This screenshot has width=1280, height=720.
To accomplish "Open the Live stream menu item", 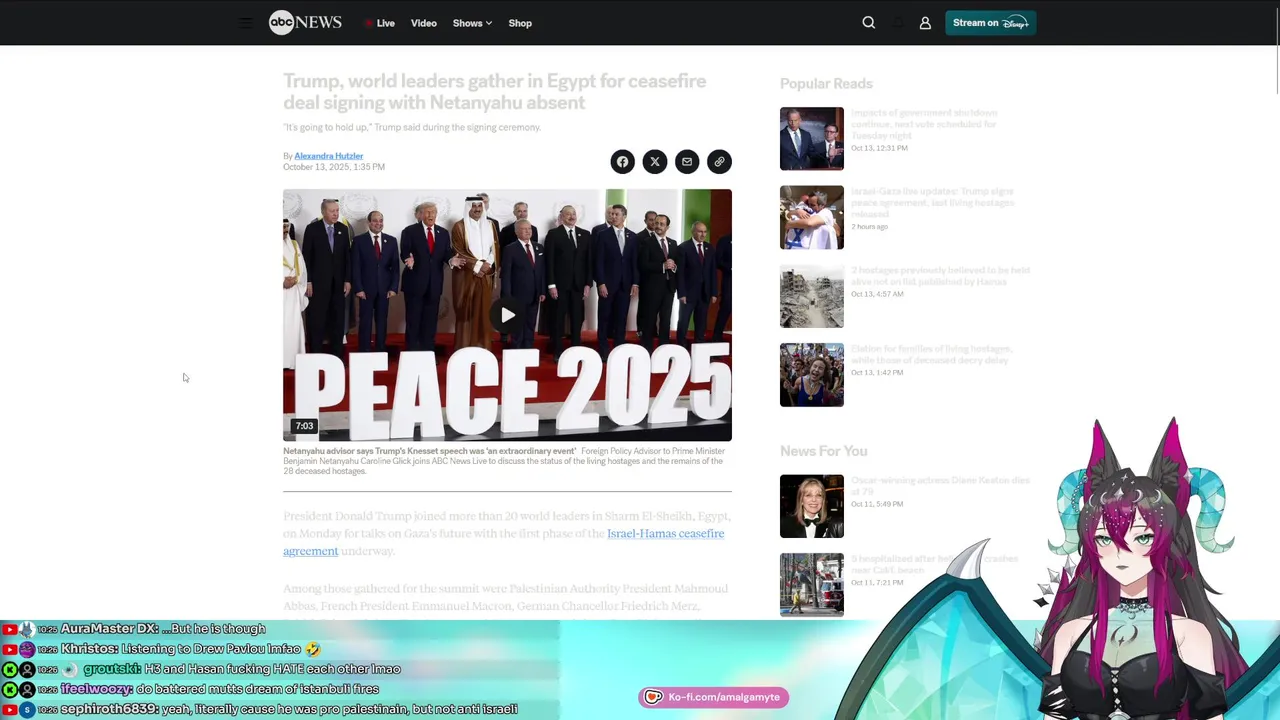I will pyautogui.click(x=379, y=23).
